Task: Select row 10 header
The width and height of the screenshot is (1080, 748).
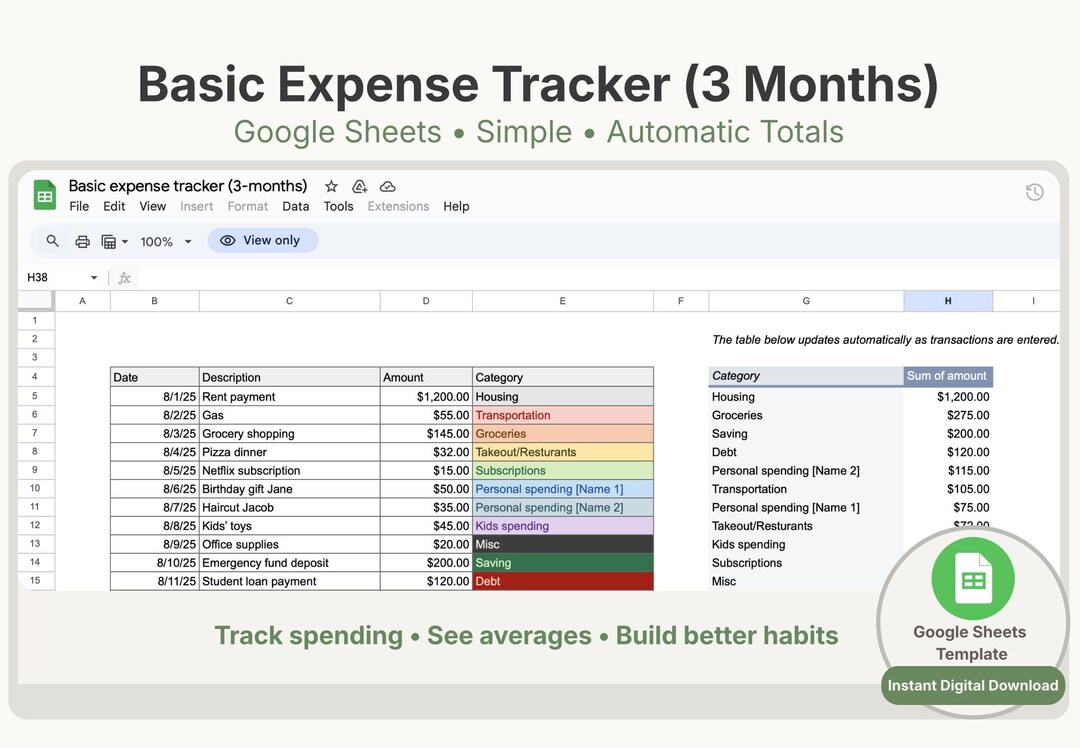Action: (35, 488)
